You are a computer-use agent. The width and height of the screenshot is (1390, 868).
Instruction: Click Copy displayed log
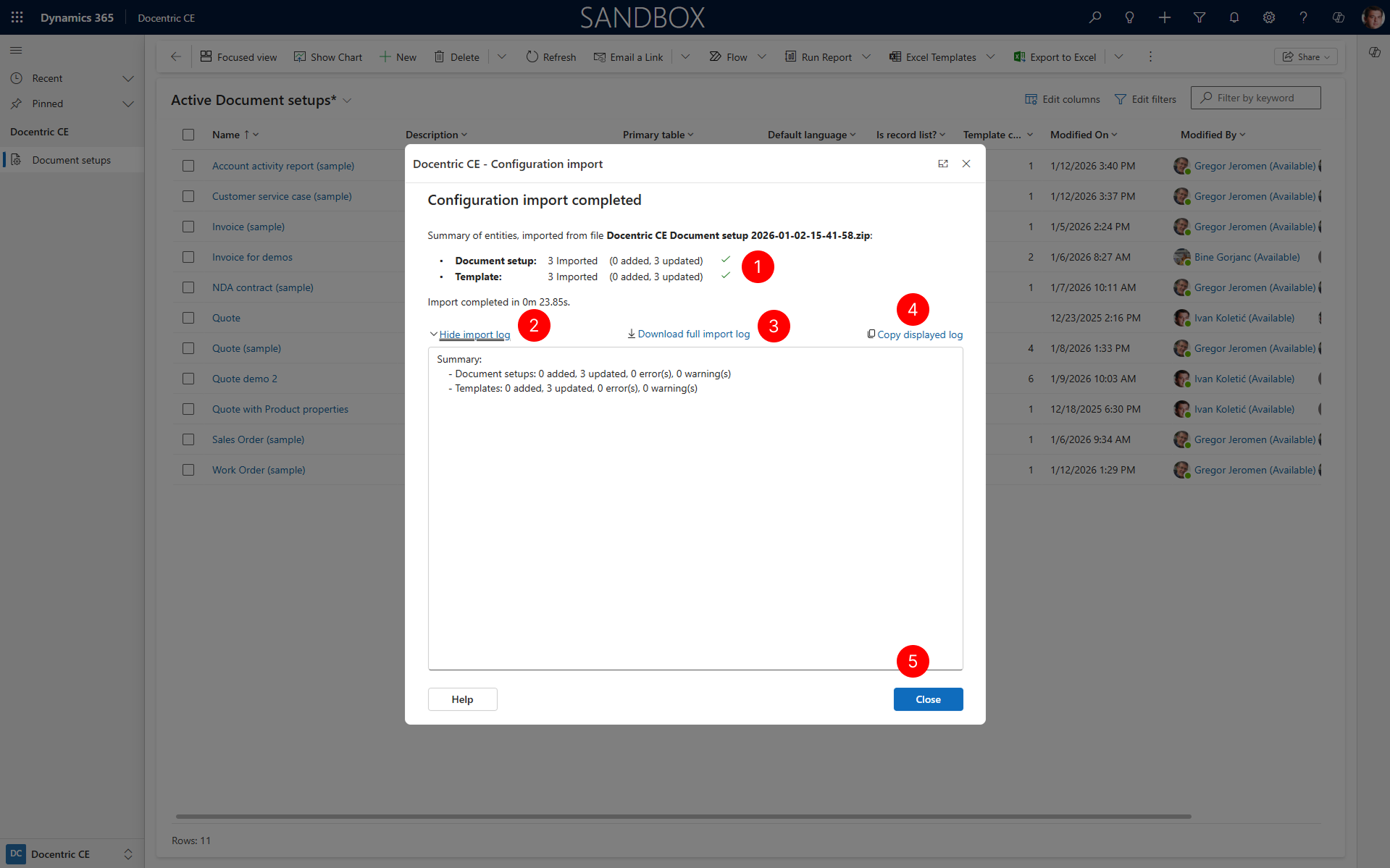coord(915,334)
